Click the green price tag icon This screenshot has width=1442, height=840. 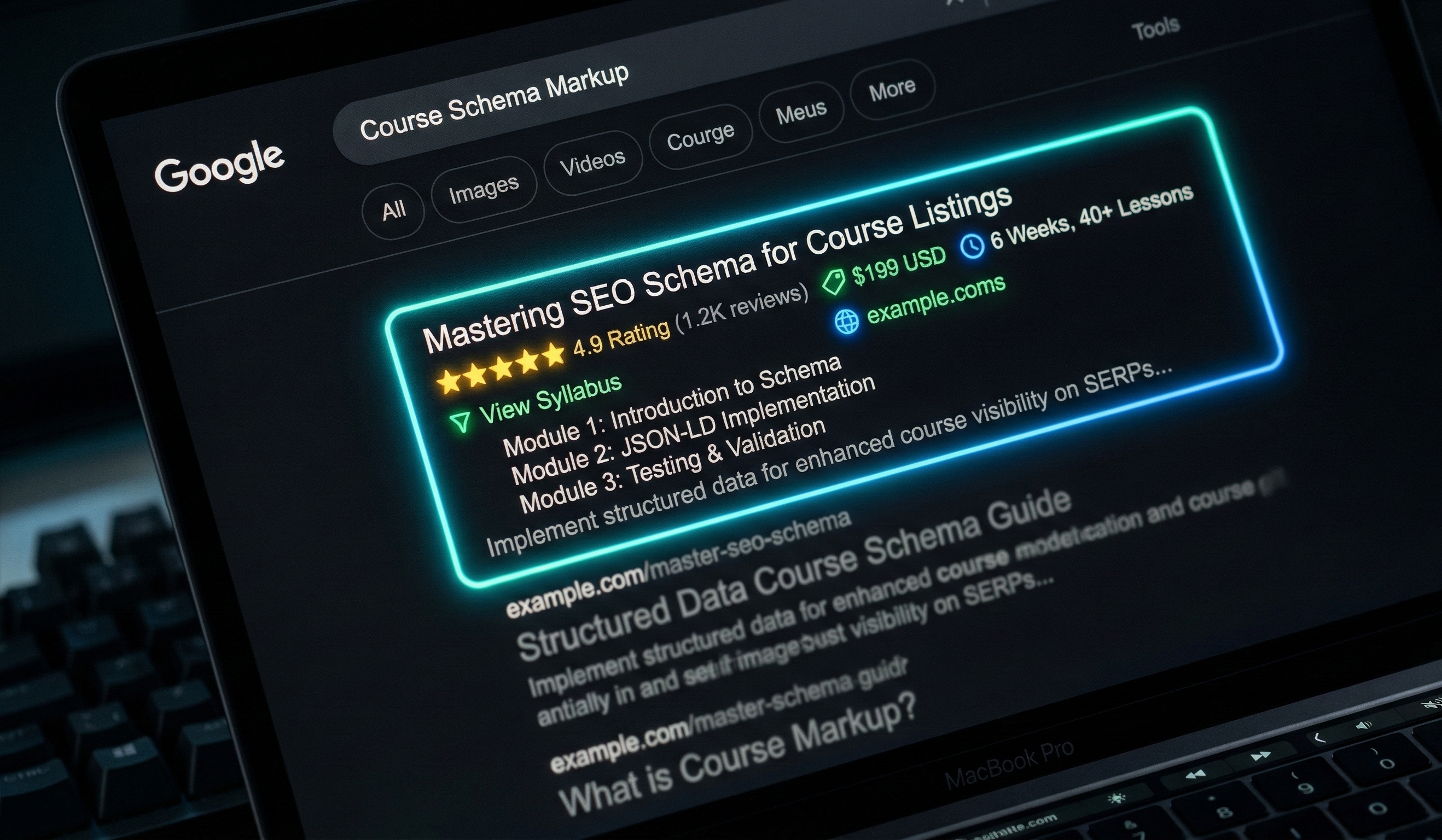pyautogui.click(x=834, y=282)
